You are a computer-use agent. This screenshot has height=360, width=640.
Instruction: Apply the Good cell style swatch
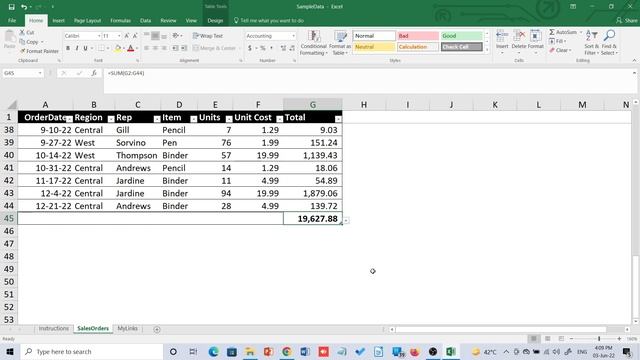pyautogui.click(x=461, y=36)
